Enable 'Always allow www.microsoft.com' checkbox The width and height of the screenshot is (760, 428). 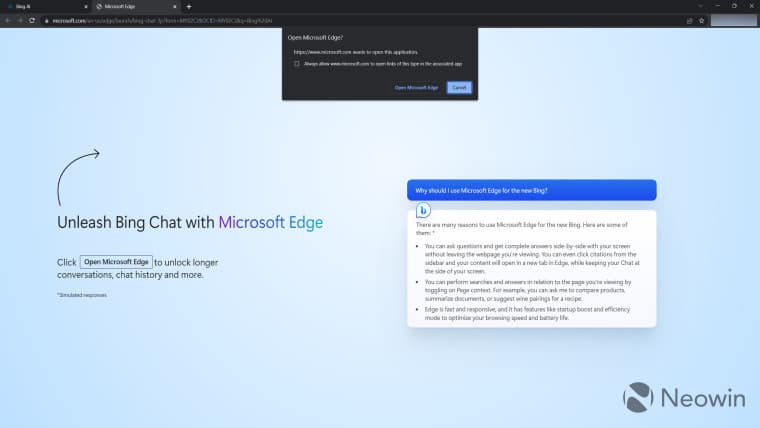click(297, 63)
